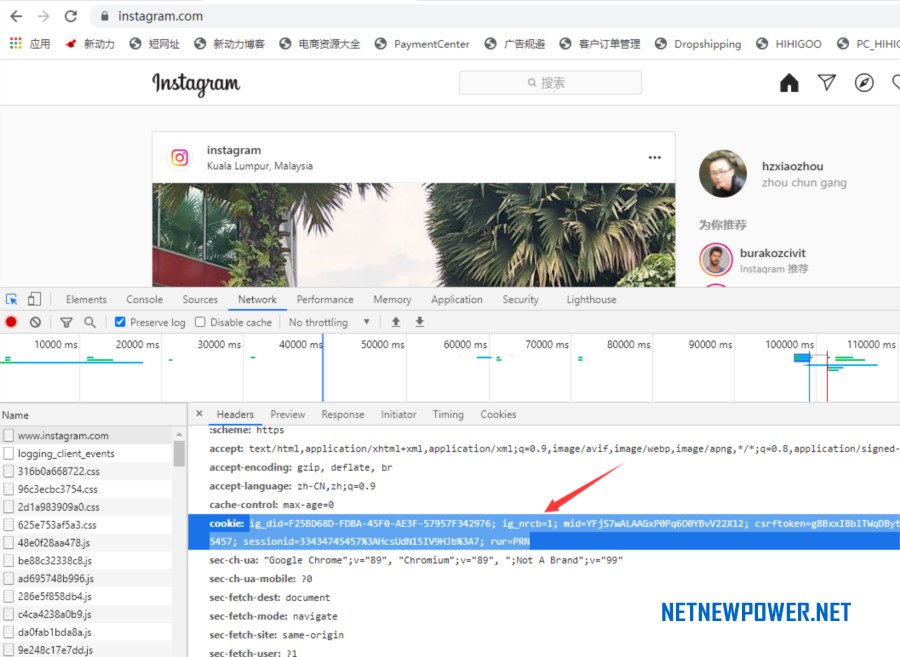Screen dimensions: 900x657
Task: Click the Name column header
Action: (93, 415)
